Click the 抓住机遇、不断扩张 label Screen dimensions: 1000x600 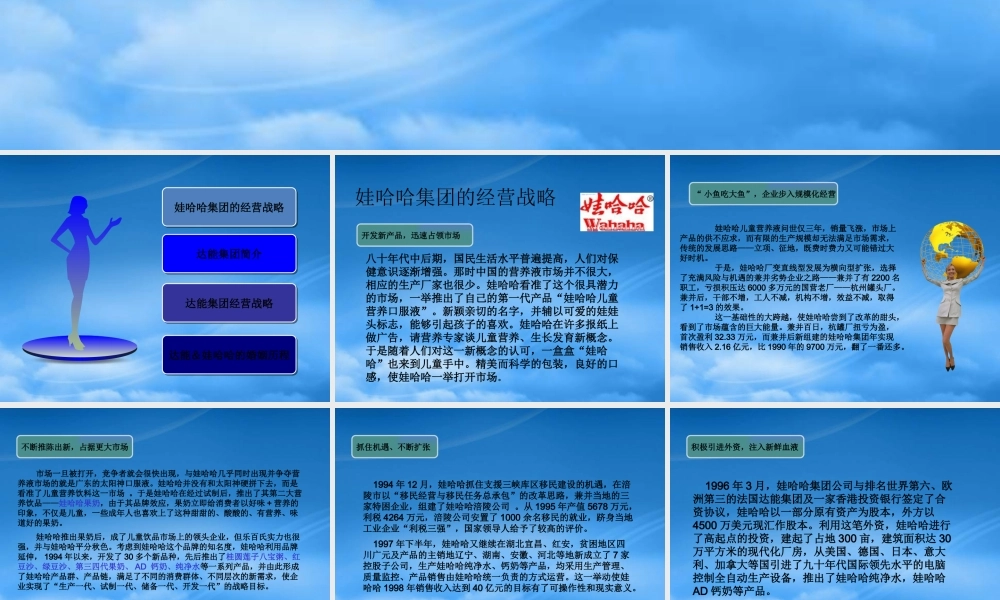tap(393, 447)
